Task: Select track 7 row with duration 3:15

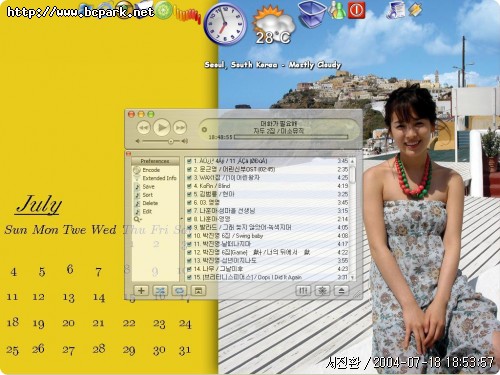Action: click(x=267, y=211)
